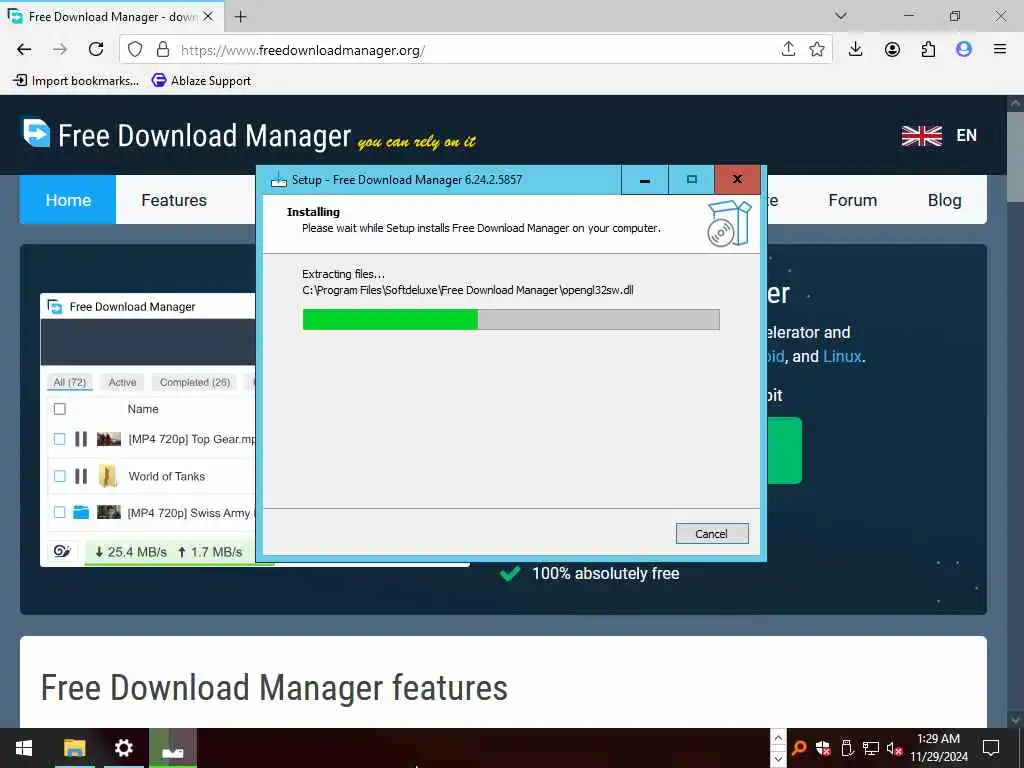Click the blue folder icon by Swiss Army
The width and height of the screenshot is (1024, 768).
pos(81,512)
